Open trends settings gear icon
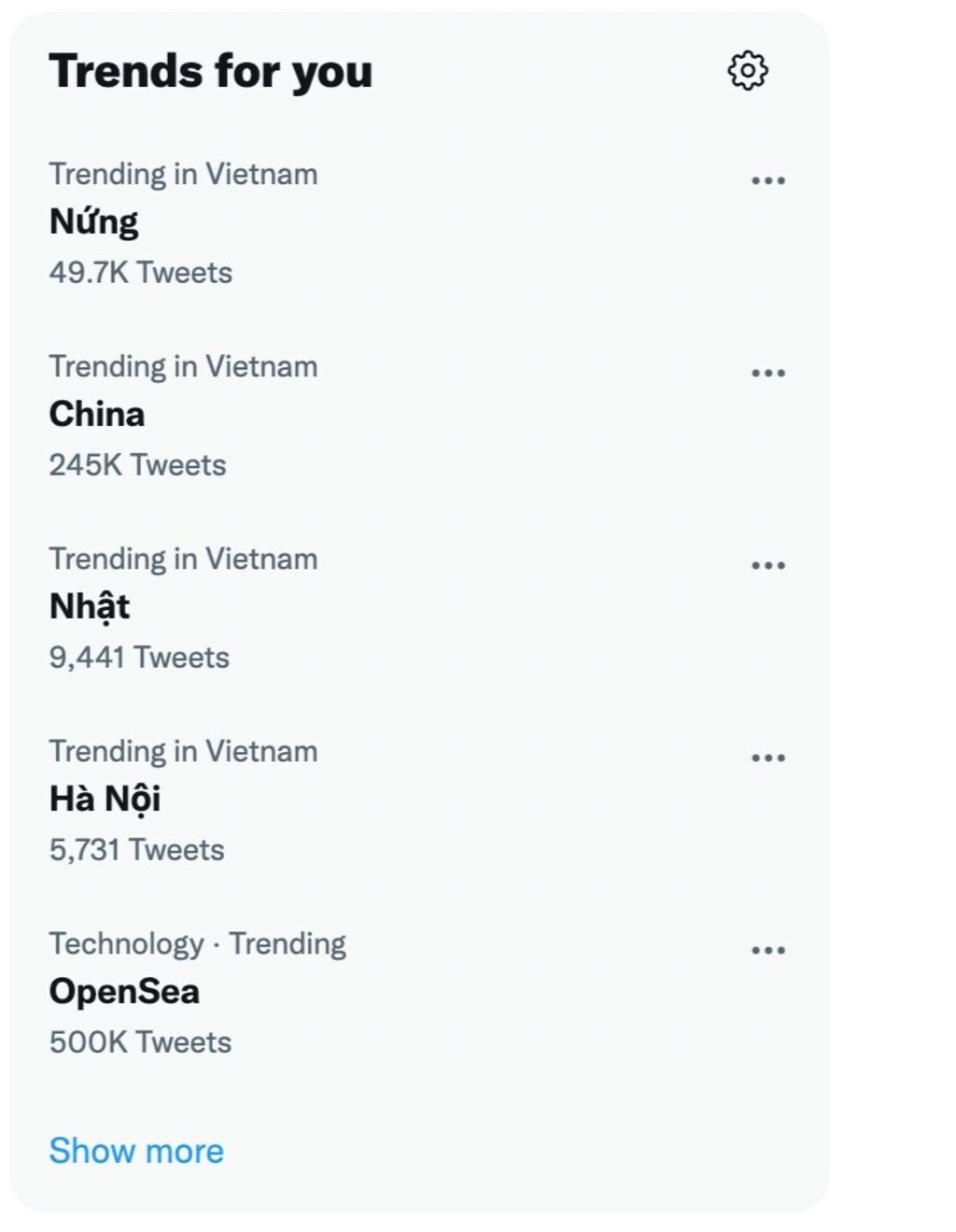Viewport: 956px width, 1232px height. [x=748, y=71]
